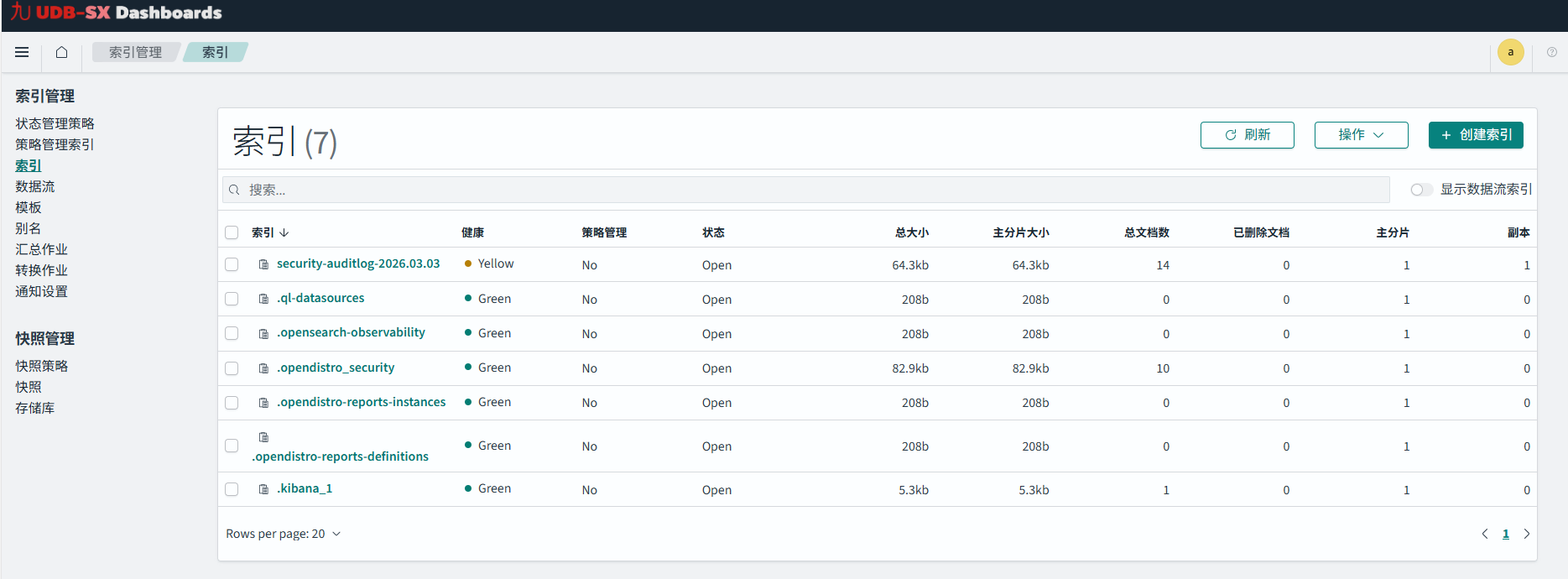The height and width of the screenshot is (579, 1568).
Task: Open 状态管理策略 in the sidebar
Action: 55,123
